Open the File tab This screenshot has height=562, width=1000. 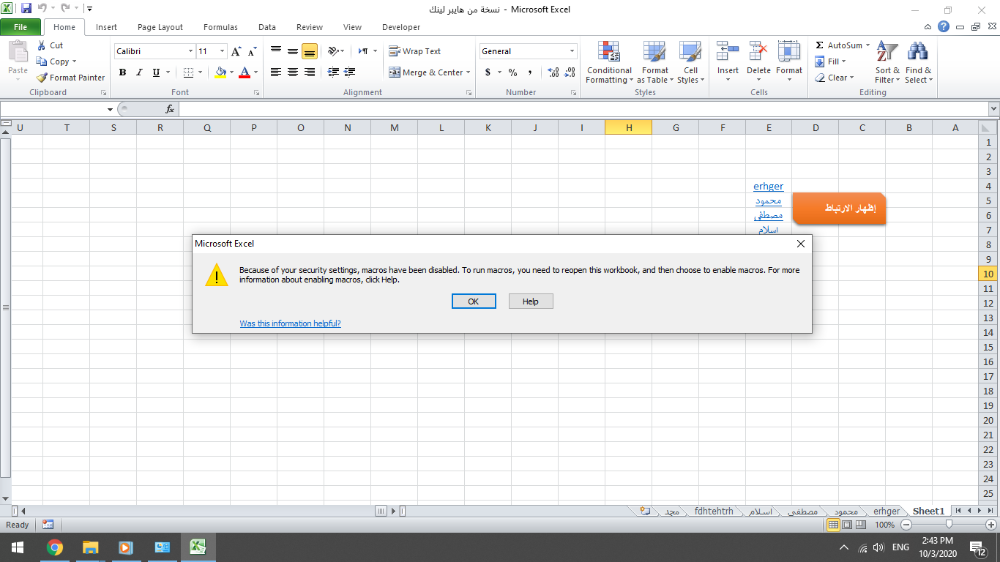coord(20,27)
